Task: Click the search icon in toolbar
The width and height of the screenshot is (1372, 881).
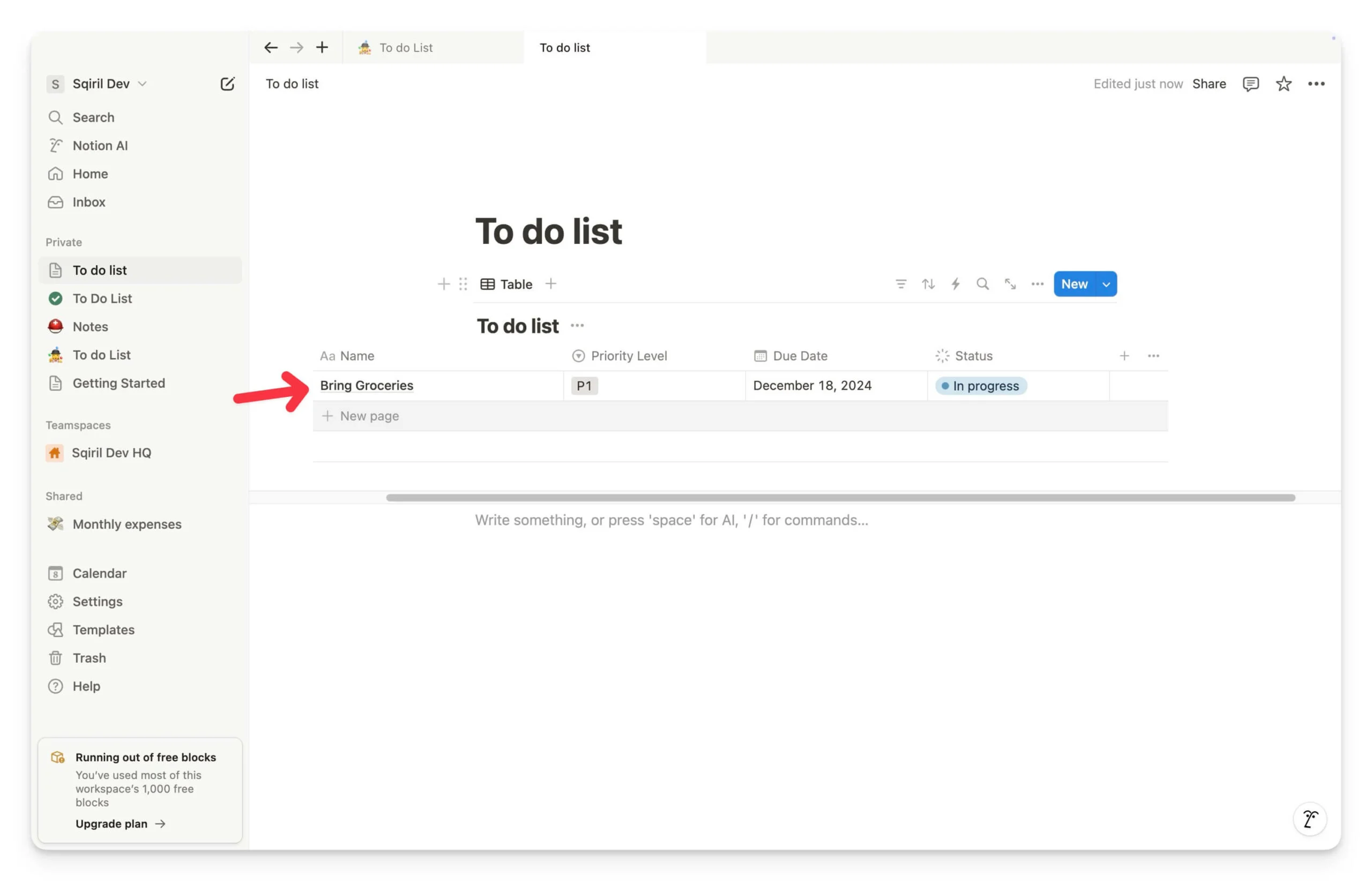Action: [982, 284]
